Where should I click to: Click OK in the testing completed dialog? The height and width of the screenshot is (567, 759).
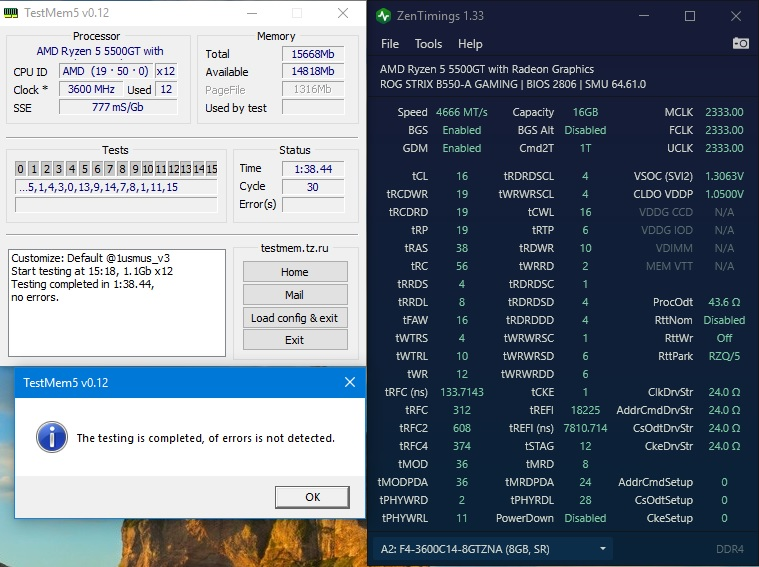click(312, 497)
